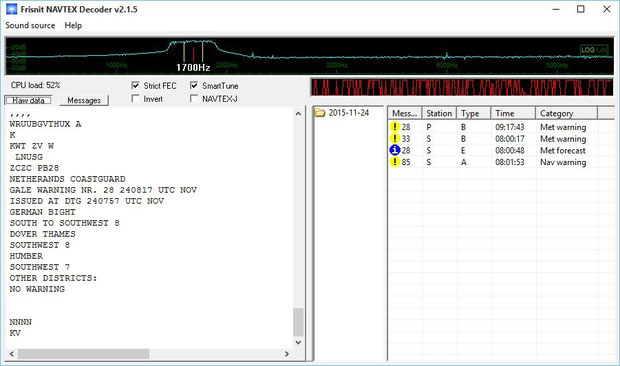Sort by the Time column header
Image resolution: width=620 pixels, height=366 pixels.
pyautogui.click(x=513, y=113)
